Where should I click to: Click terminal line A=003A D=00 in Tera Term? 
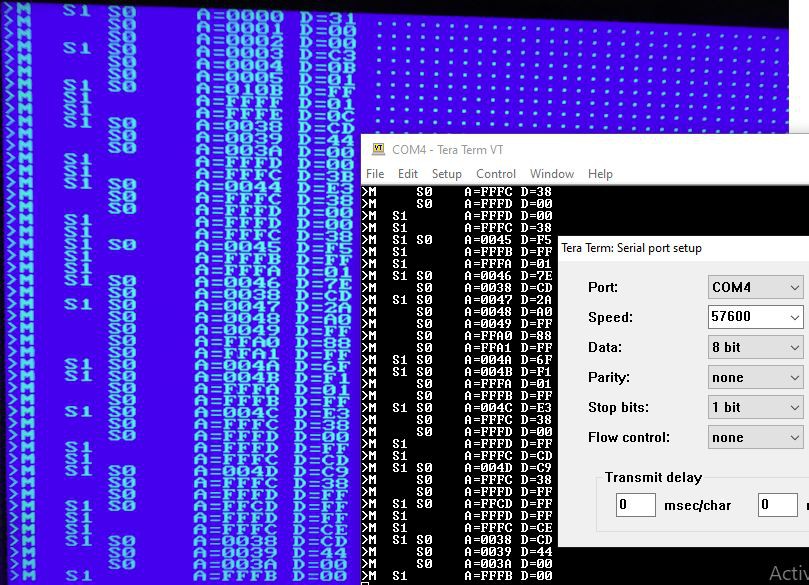[x=457, y=563]
